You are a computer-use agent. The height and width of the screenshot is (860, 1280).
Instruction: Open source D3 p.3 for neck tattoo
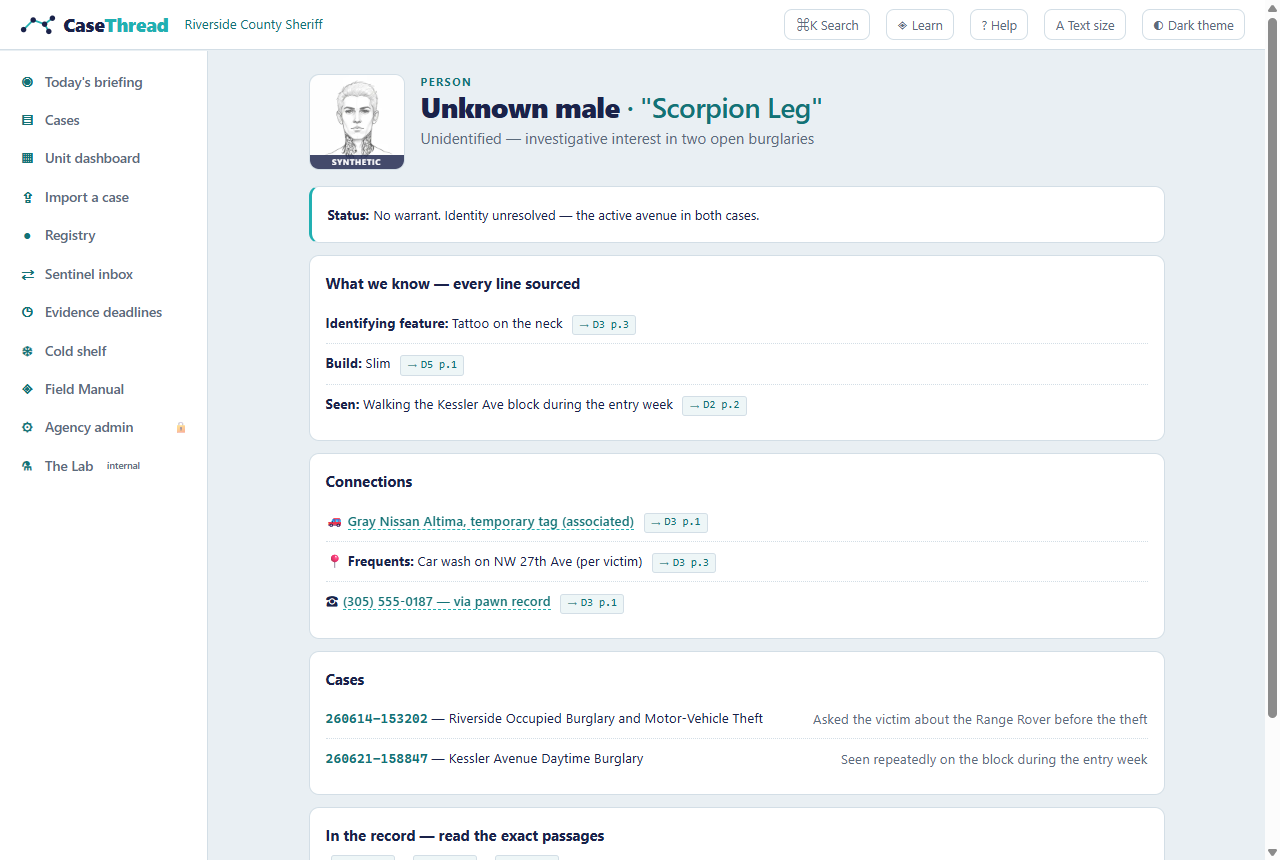[604, 324]
